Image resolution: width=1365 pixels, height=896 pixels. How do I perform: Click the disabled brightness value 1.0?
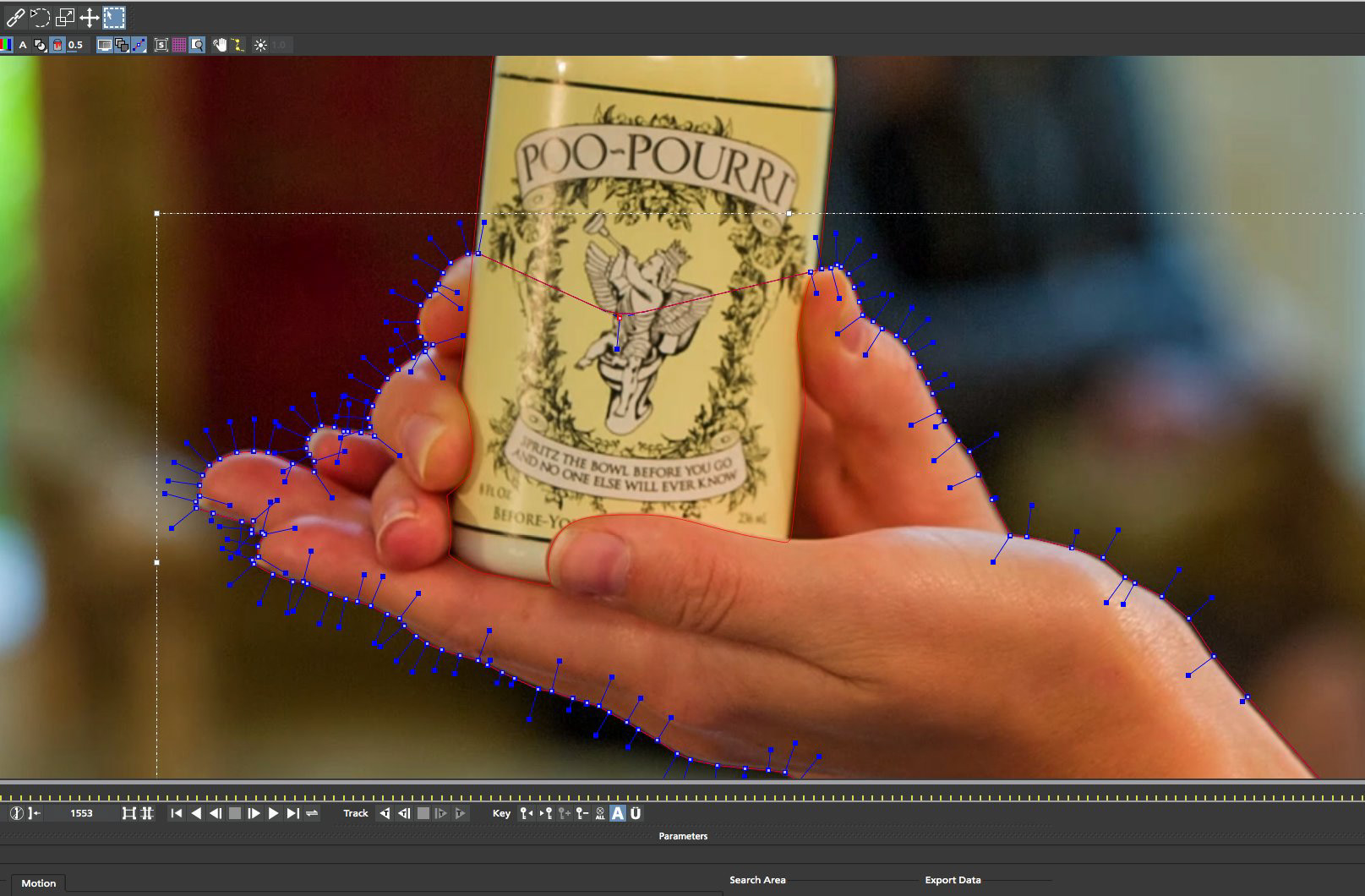pos(280,45)
